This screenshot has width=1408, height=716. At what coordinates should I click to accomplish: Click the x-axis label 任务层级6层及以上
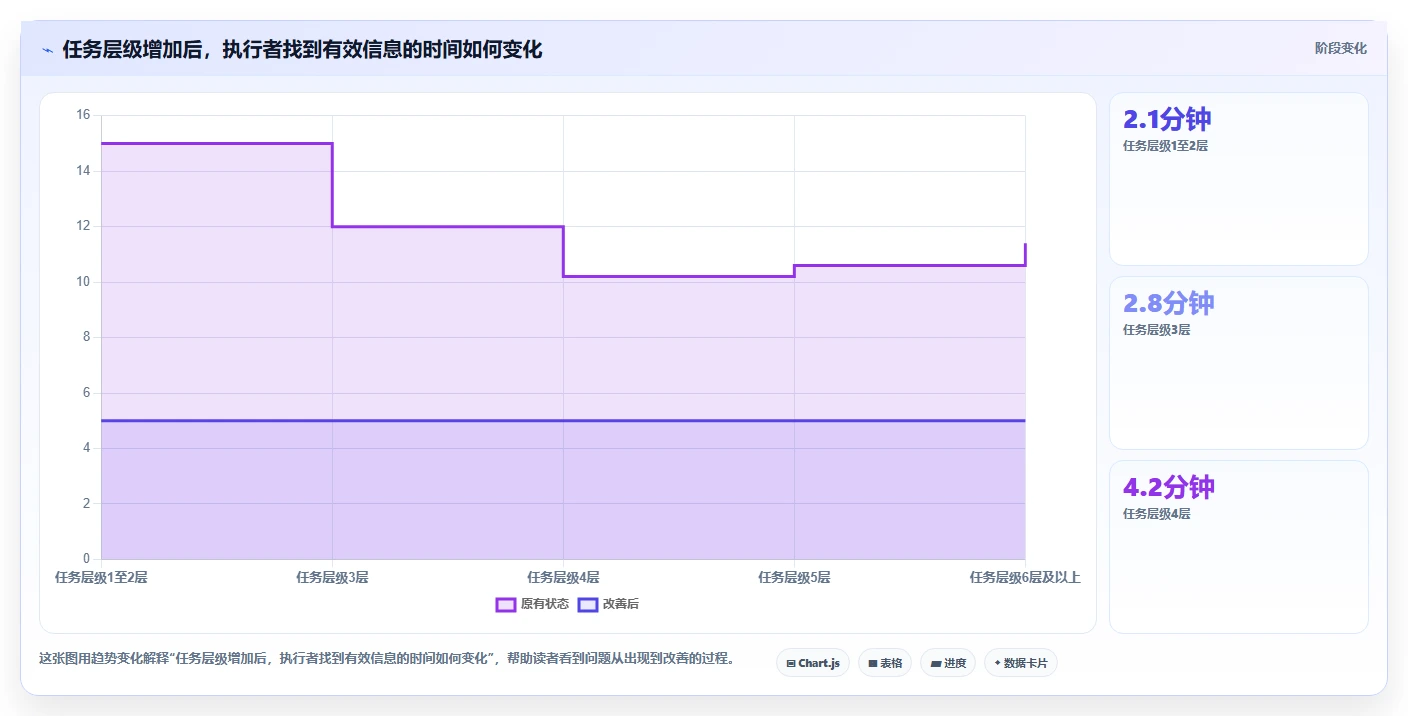tap(1025, 577)
